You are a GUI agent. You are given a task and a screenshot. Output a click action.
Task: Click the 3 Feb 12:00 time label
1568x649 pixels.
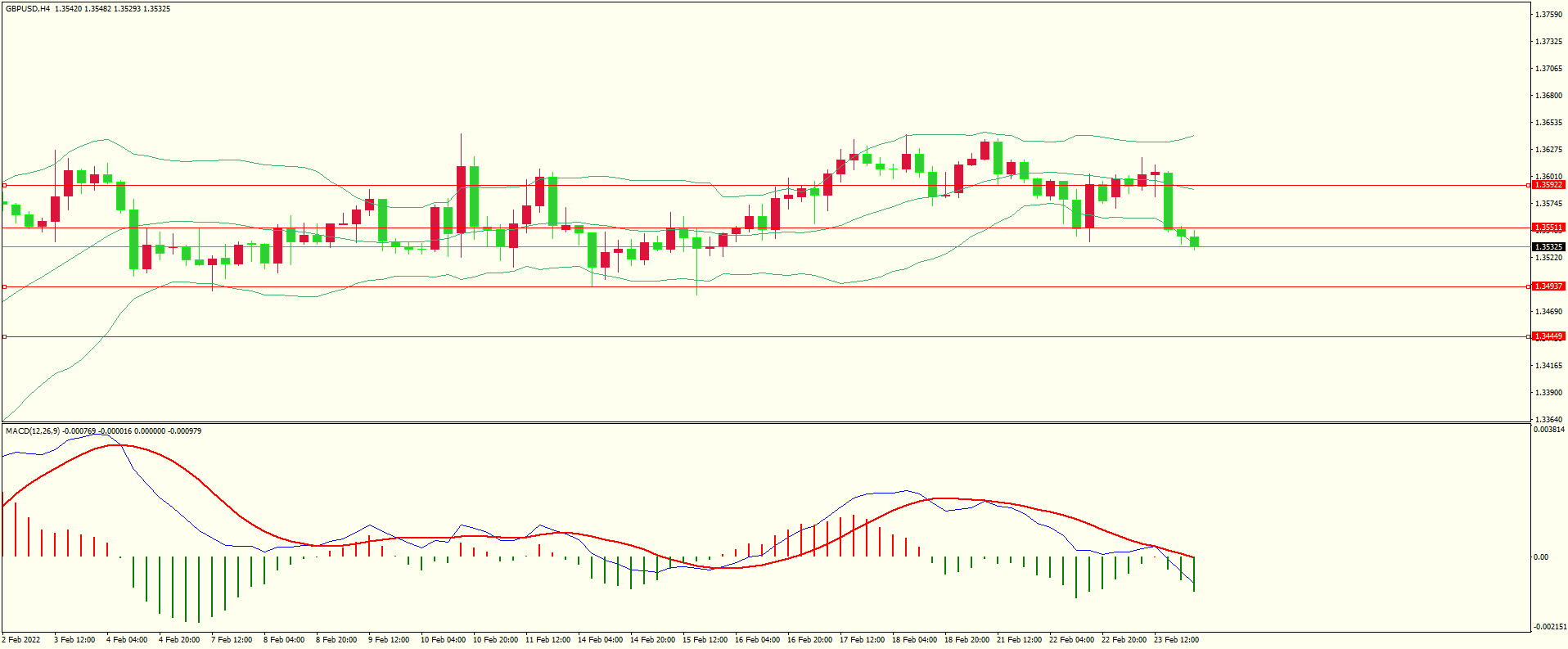click(x=74, y=640)
